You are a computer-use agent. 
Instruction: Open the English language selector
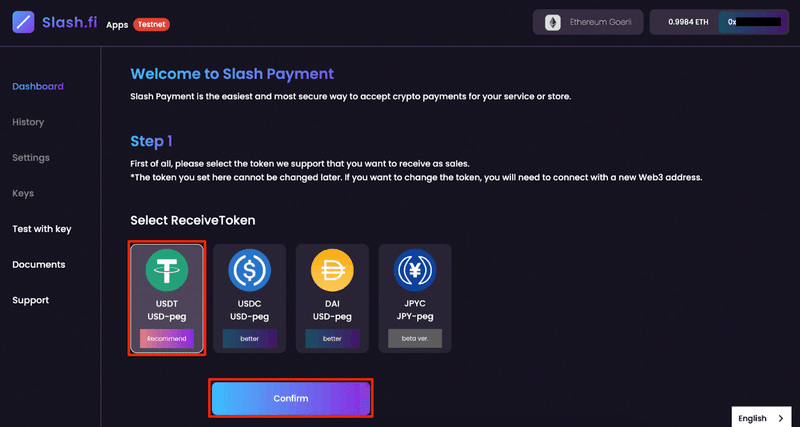761,418
